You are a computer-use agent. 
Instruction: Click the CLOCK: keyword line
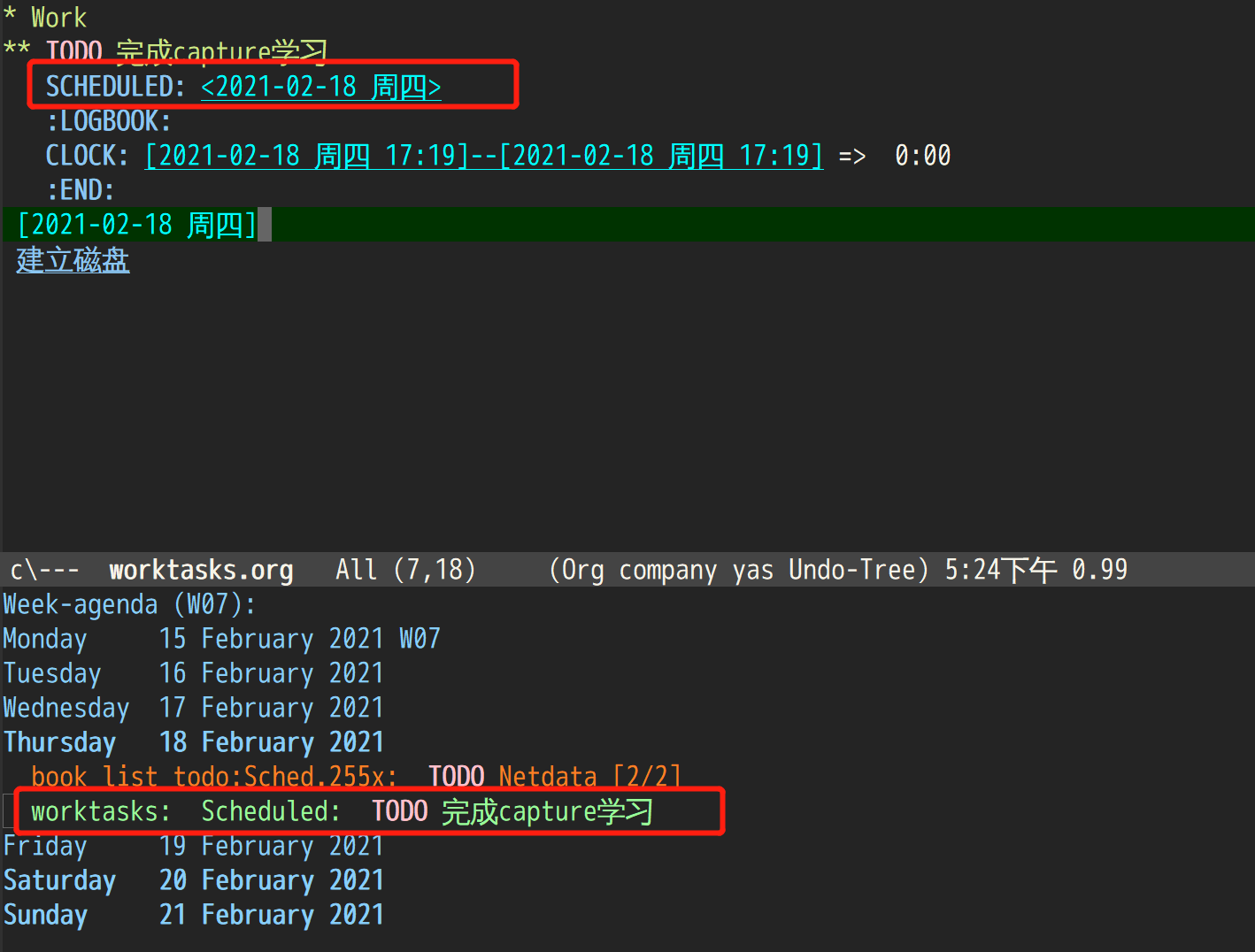click(87, 156)
